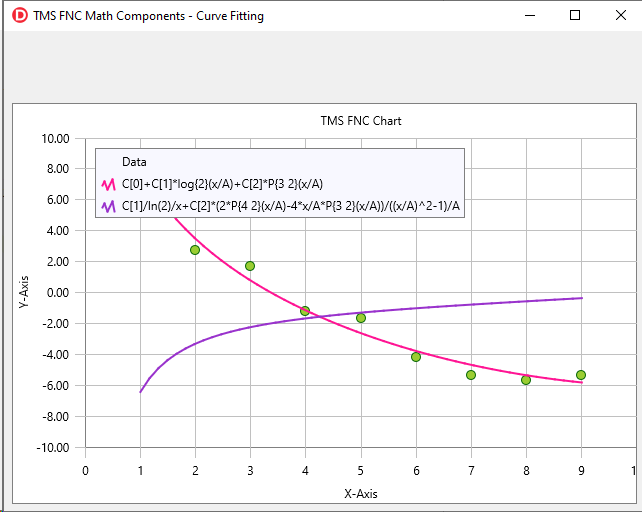Click the 4.00 label on Y axis

coord(58,231)
